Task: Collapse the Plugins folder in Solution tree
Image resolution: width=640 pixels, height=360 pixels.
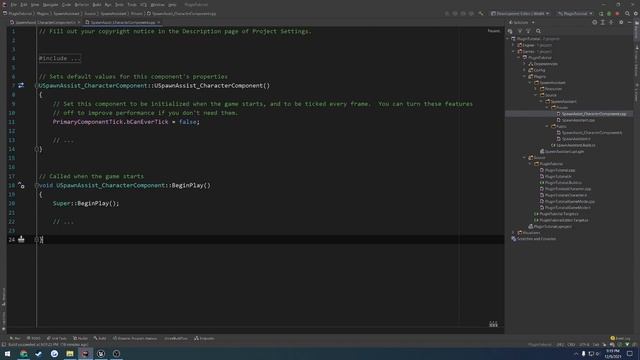Action: click(x=525, y=76)
